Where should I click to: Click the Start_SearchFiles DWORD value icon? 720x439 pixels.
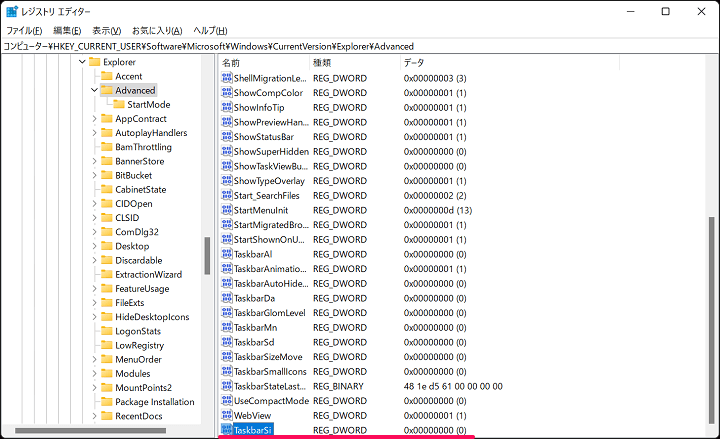pyautogui.click(x=226, y=196)
